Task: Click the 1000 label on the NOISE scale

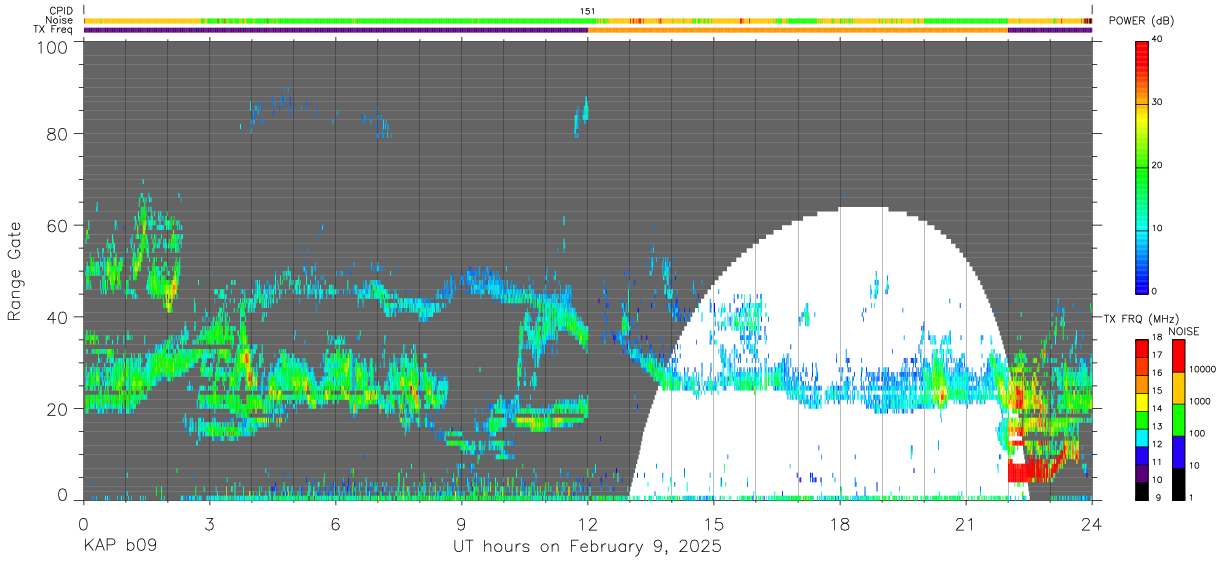Action: pyautogui.click(x=1201, y=401)
